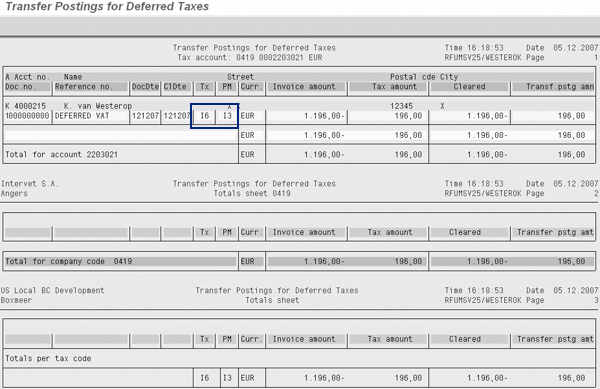Click the Transf.pstg amn column header
The image size is (600, 389).
tap(560, 87)
